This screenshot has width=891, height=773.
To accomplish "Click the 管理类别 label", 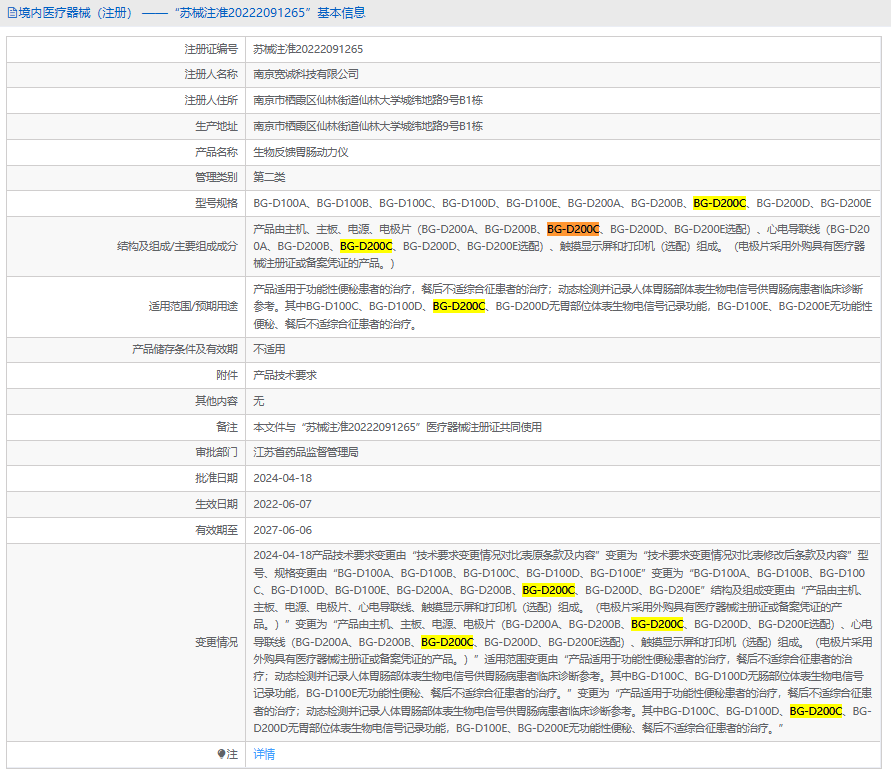I will point(216,177).
